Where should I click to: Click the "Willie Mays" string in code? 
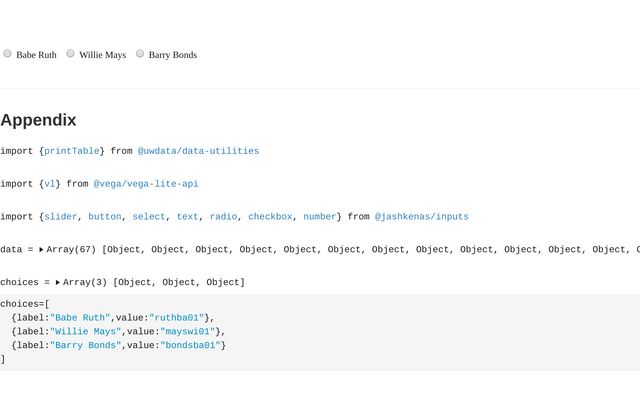85,331
